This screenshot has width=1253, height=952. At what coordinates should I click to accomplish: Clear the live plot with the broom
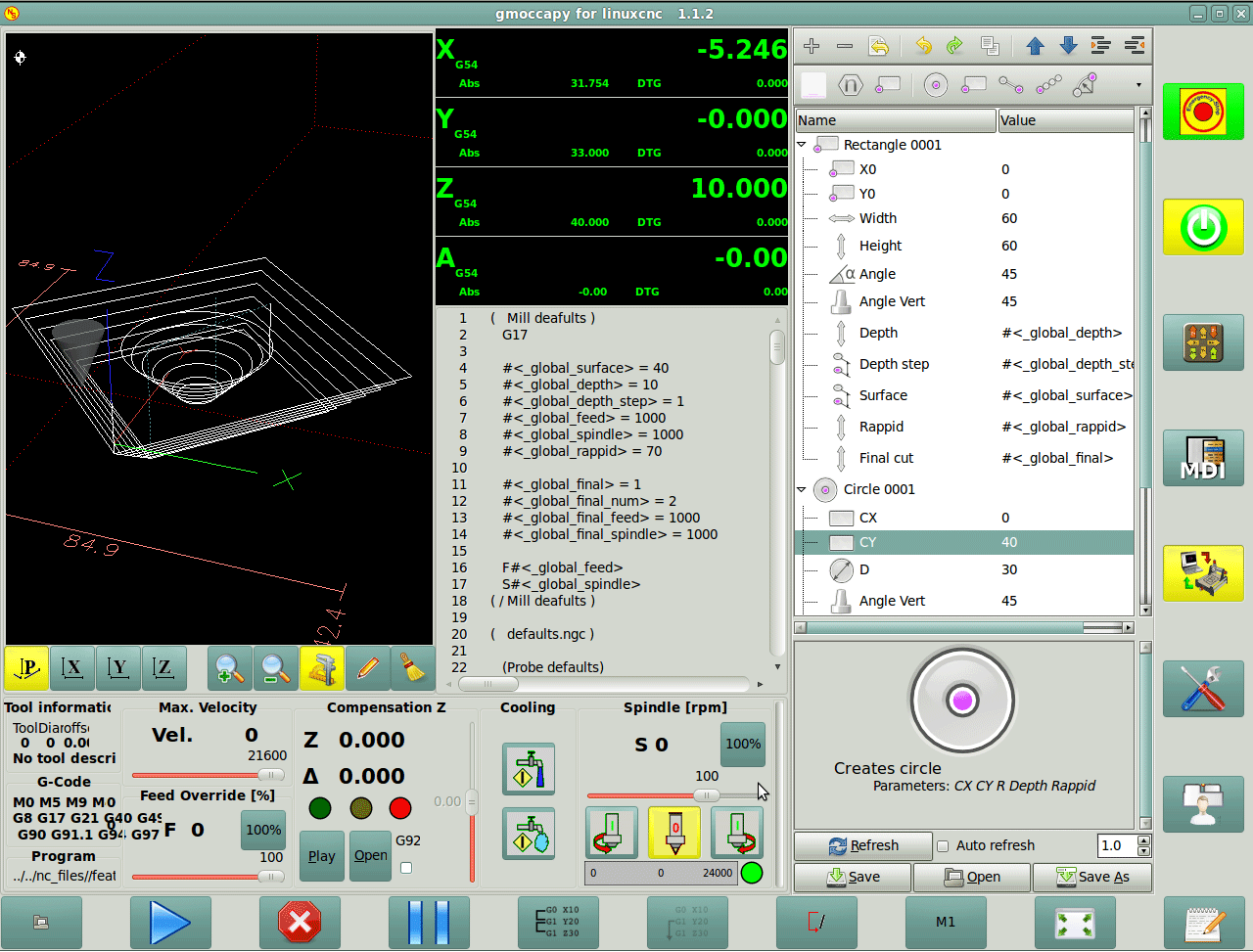(x=413, y=669)
